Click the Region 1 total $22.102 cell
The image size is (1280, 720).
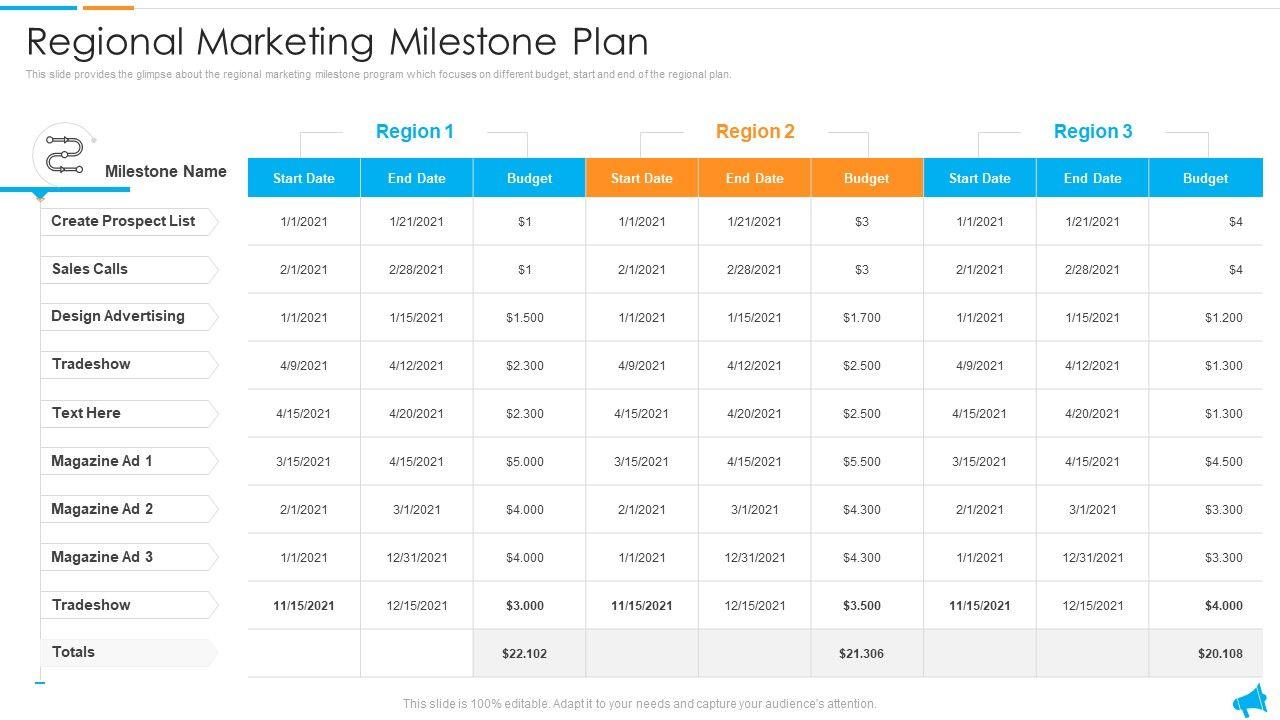coord(525,653)
